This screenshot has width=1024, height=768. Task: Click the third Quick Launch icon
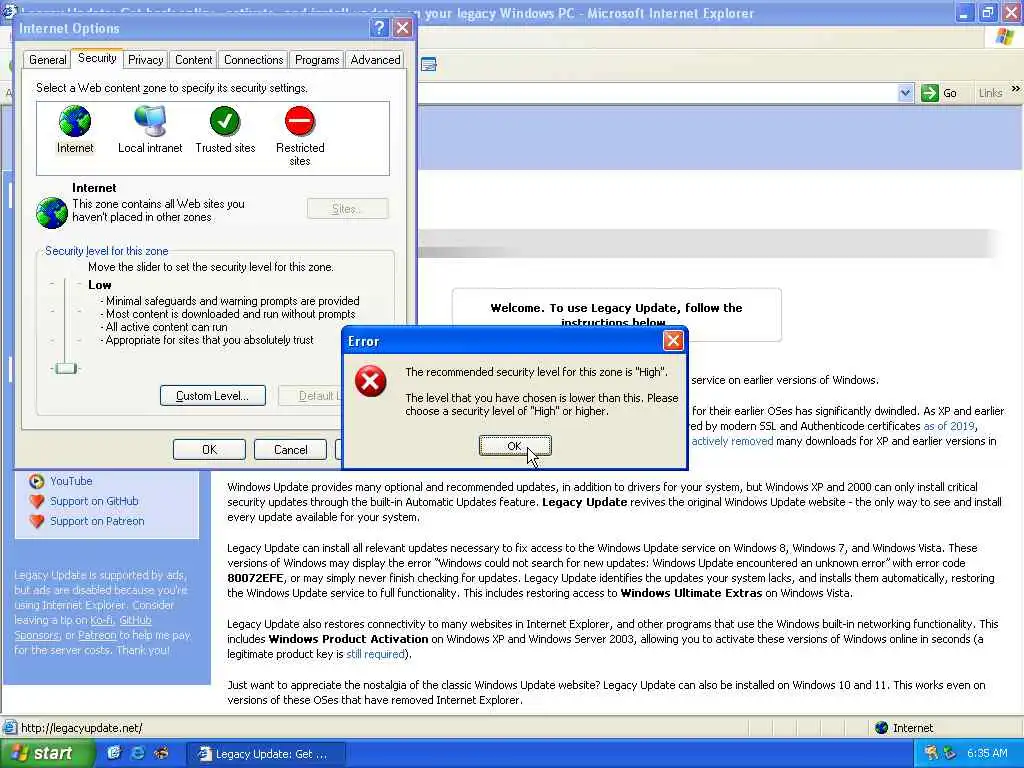coord(161,753)
